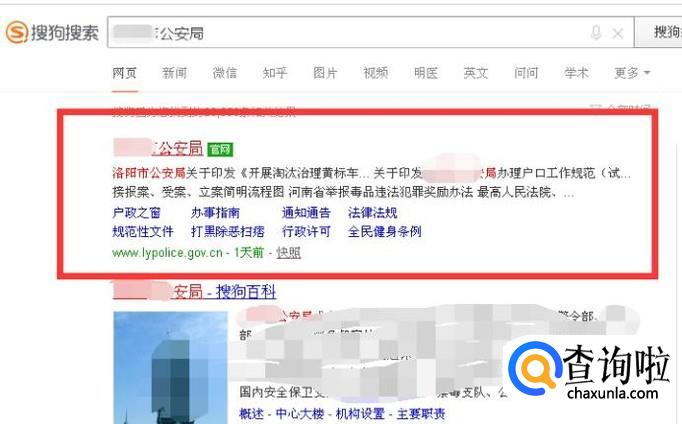The width and height of the screenshot is (682, 424).
Task: Open the 中心大楼 section link
Action: pos(300,414)
